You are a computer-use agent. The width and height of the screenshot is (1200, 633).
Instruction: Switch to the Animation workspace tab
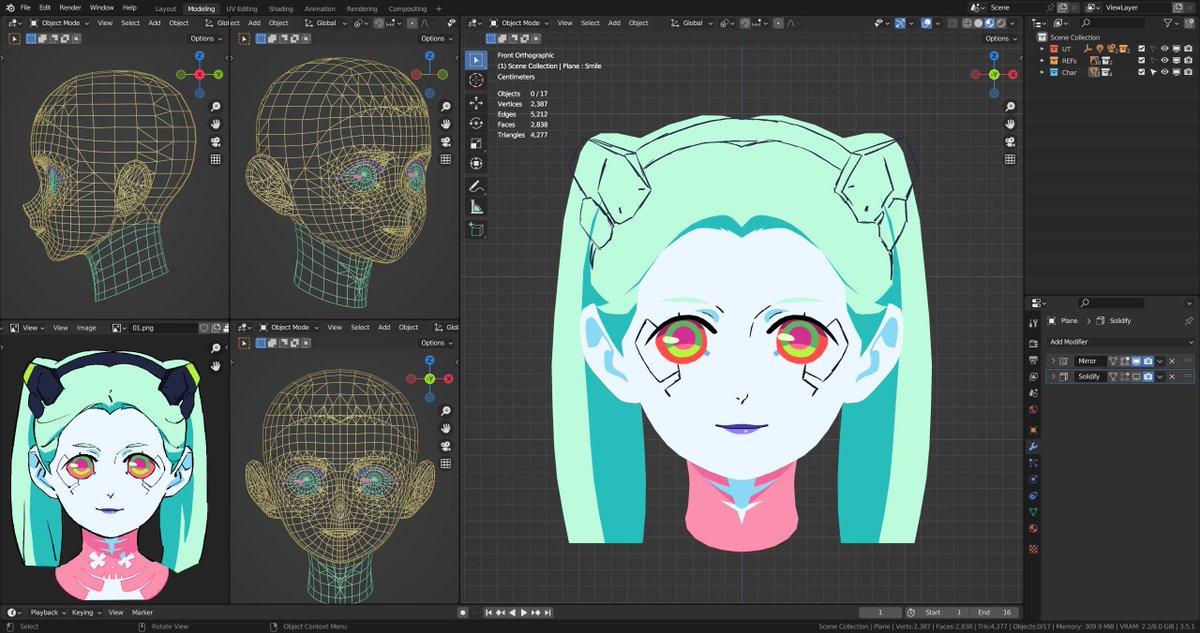coord(319,9)
